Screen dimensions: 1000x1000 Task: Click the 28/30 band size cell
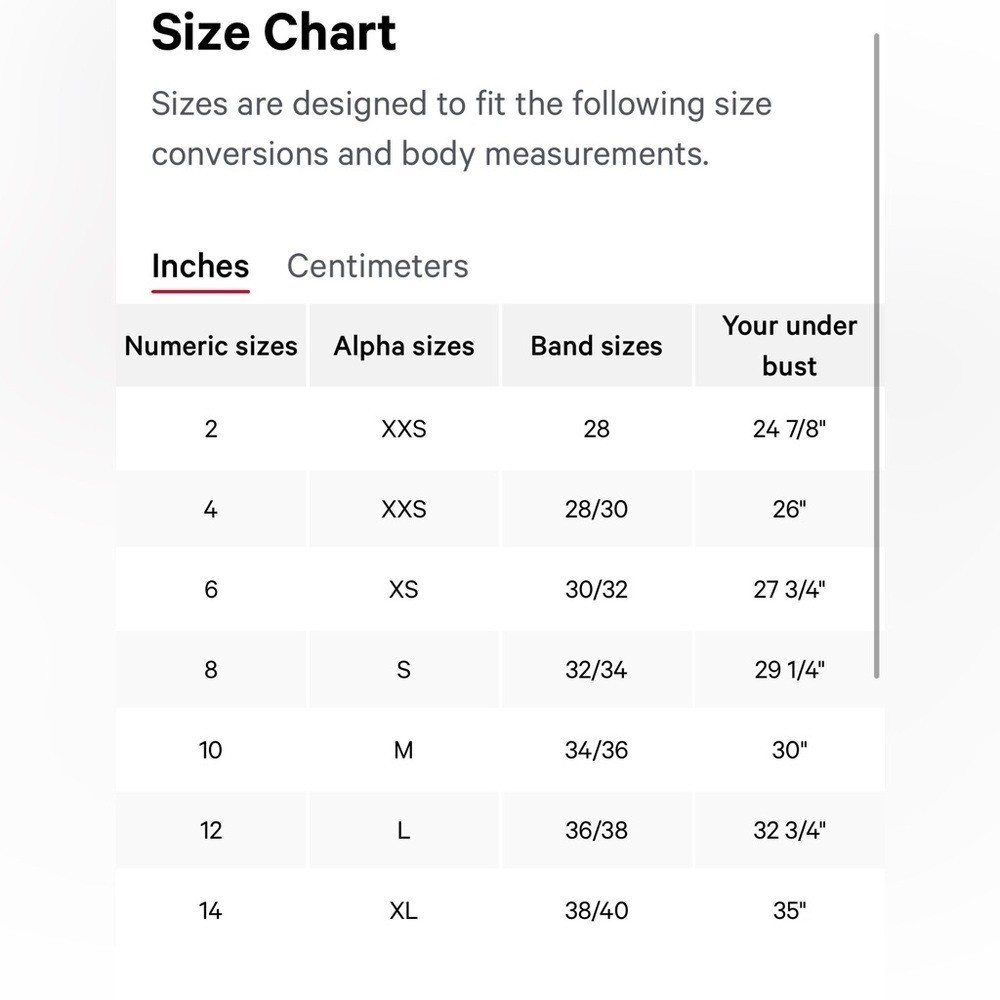596,509
